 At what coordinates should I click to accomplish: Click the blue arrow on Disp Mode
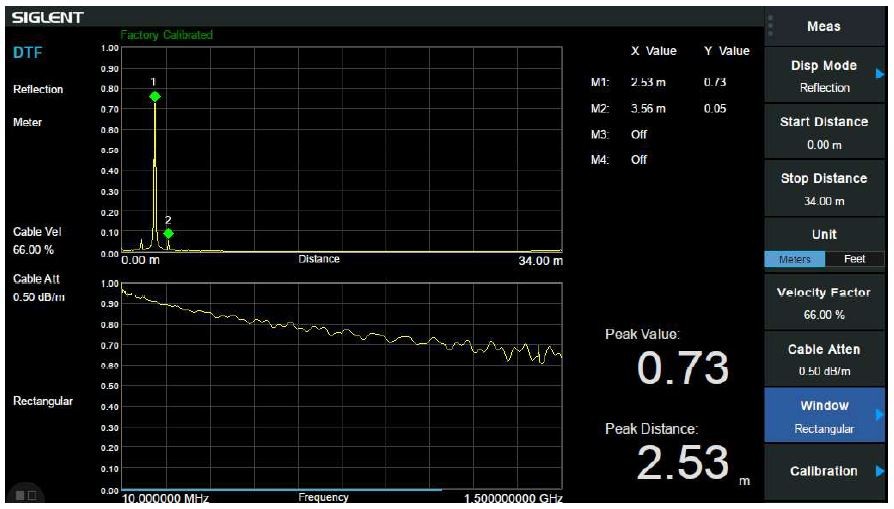point(880,74)
